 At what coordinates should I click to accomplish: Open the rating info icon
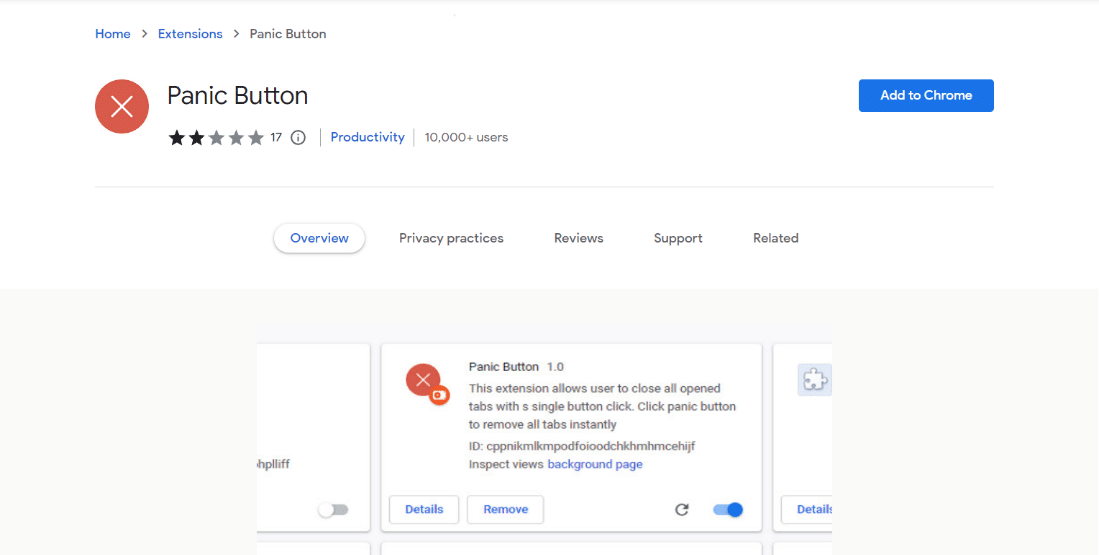(x=299, y=137)
